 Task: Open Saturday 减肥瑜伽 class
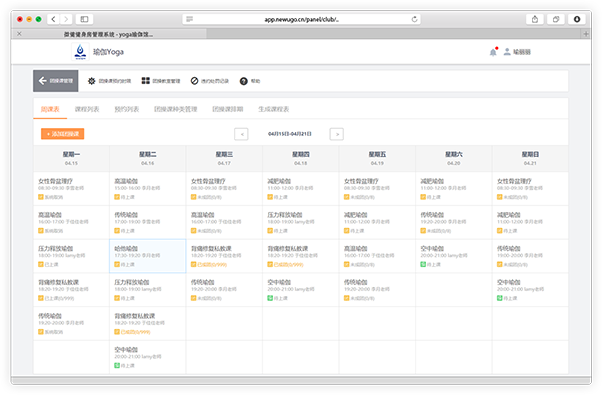click(454, 188)
